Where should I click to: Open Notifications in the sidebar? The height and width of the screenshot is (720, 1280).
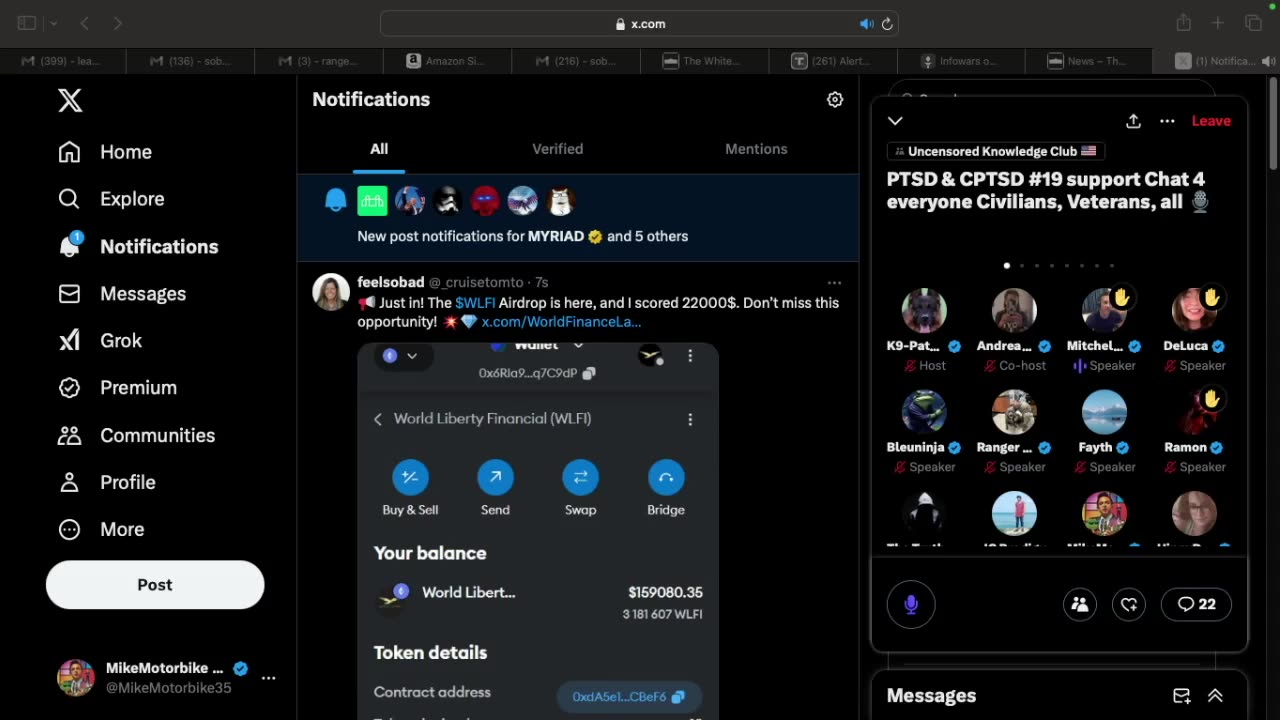[138, 247]
